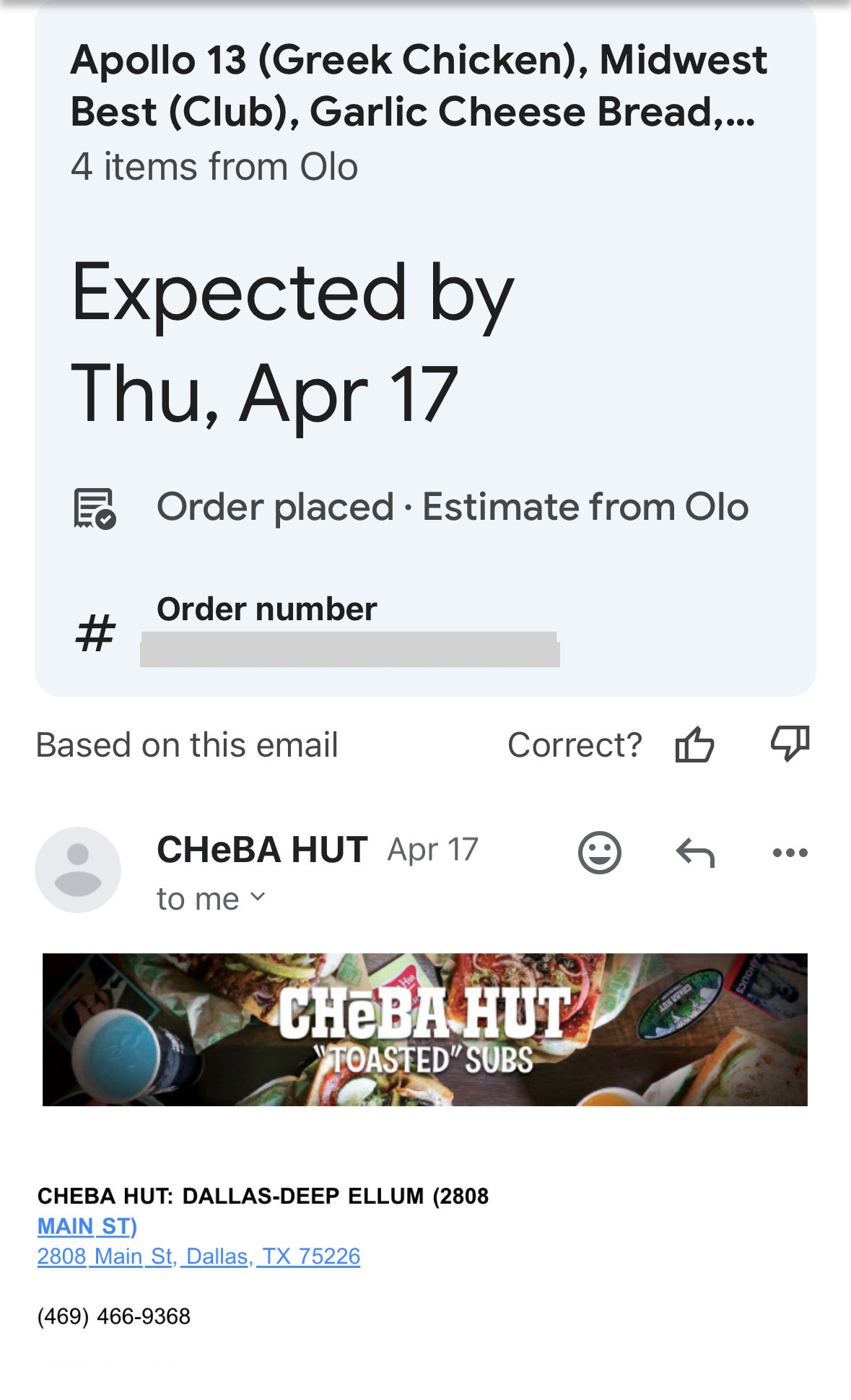Add an emoji reaction to the email
Image resolution: width=851 pixels, height=1400 pixels.
click(x=599, y=853)
